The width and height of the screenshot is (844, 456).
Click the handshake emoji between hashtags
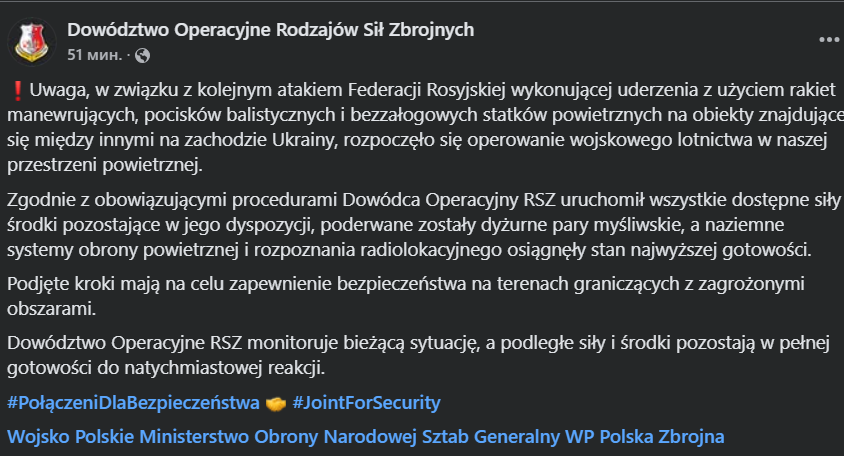tap(277, 403)
